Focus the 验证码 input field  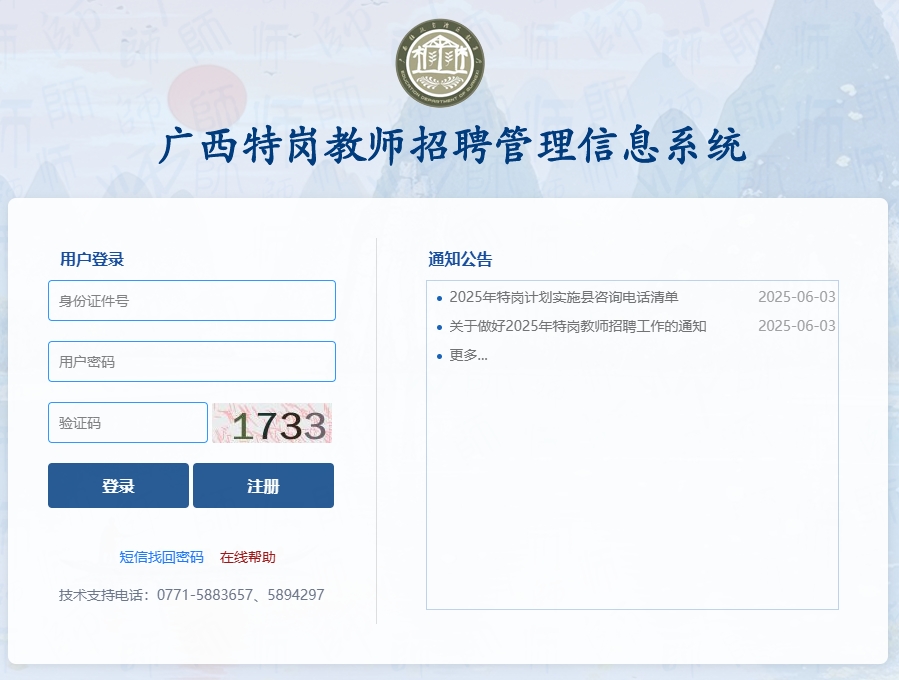coord(128,423)
